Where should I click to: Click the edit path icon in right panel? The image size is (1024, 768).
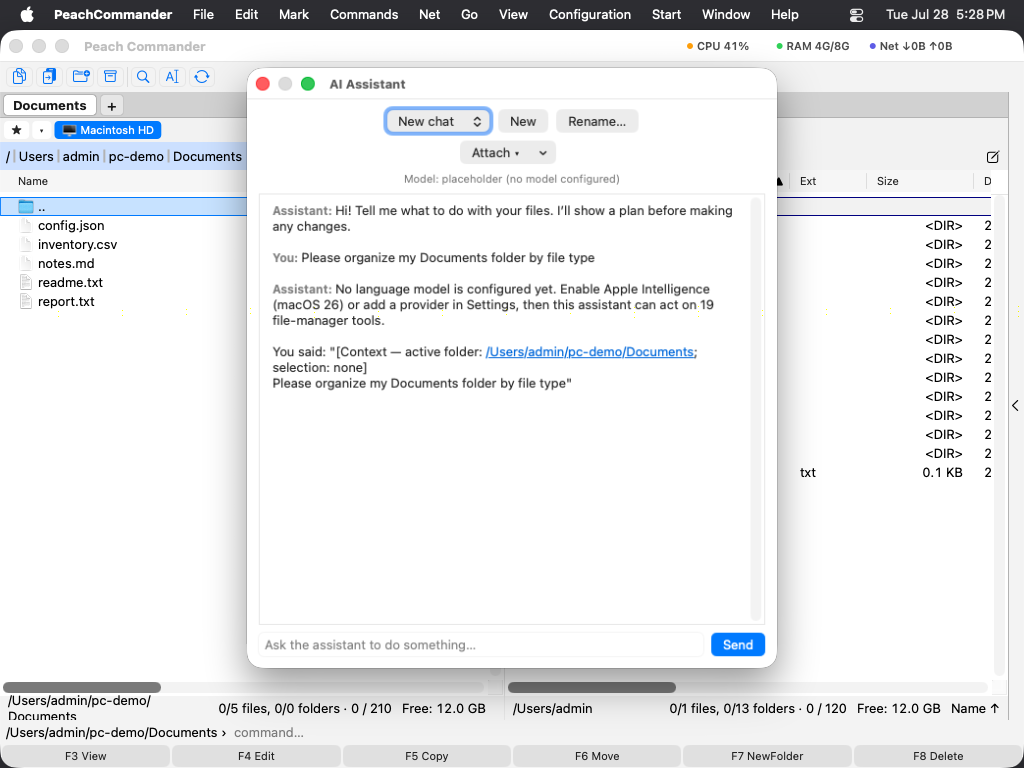(x=993, y=157)
